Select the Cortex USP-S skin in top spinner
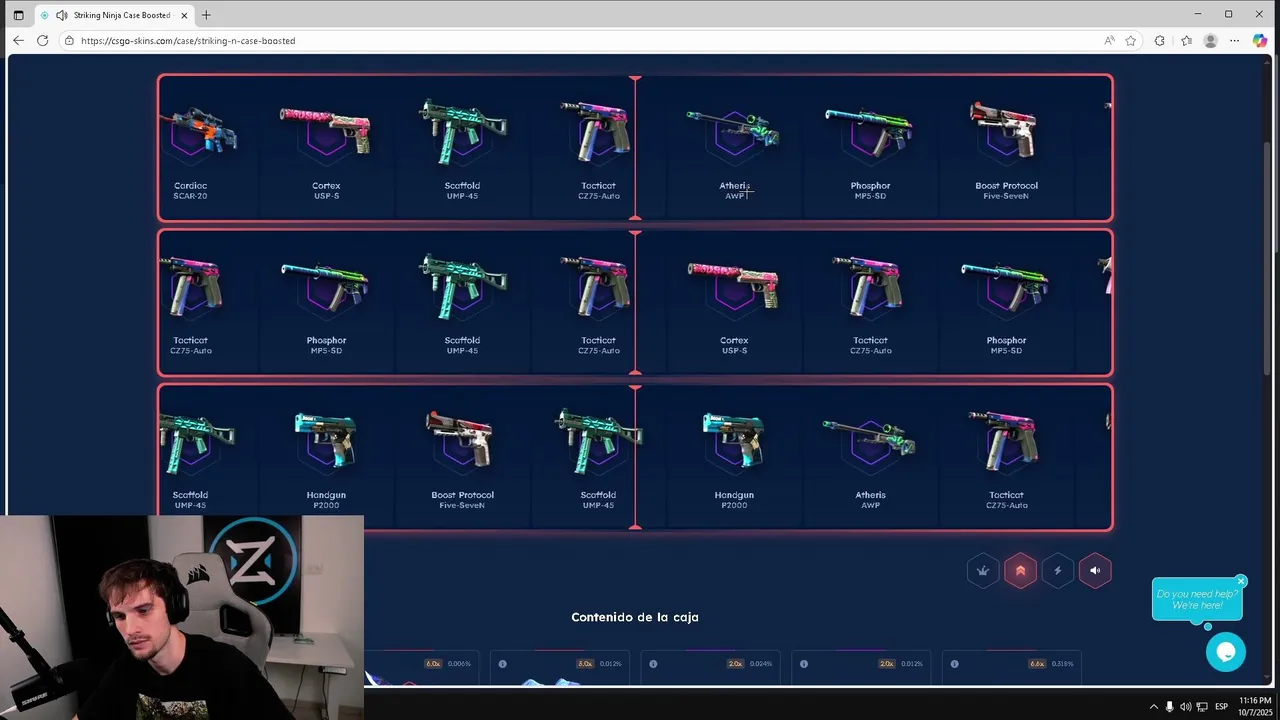The width and height of the screenshot is (1280, 720). tap(326, 148)
